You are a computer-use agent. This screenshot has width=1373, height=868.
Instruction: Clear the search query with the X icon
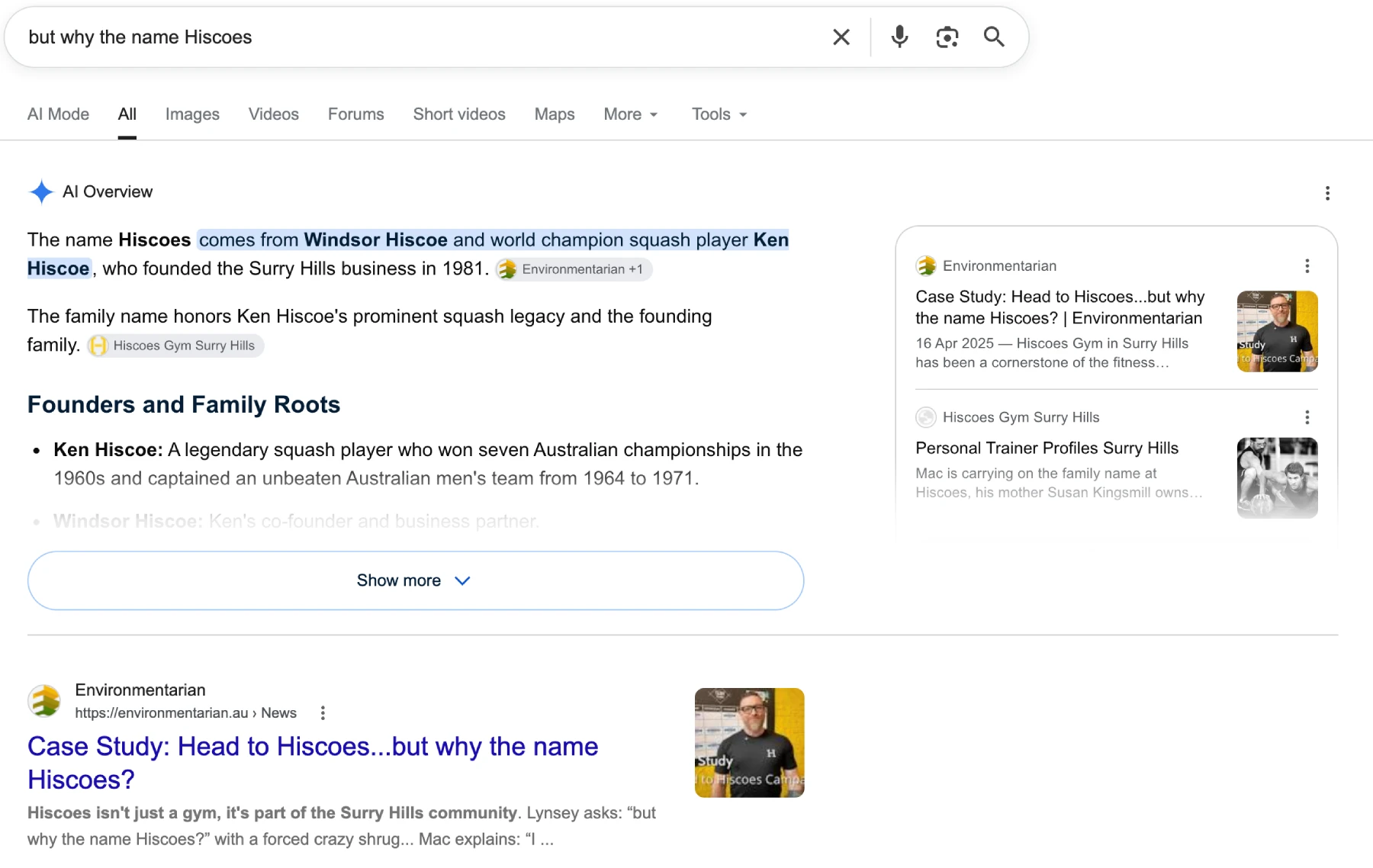[841, 37]
